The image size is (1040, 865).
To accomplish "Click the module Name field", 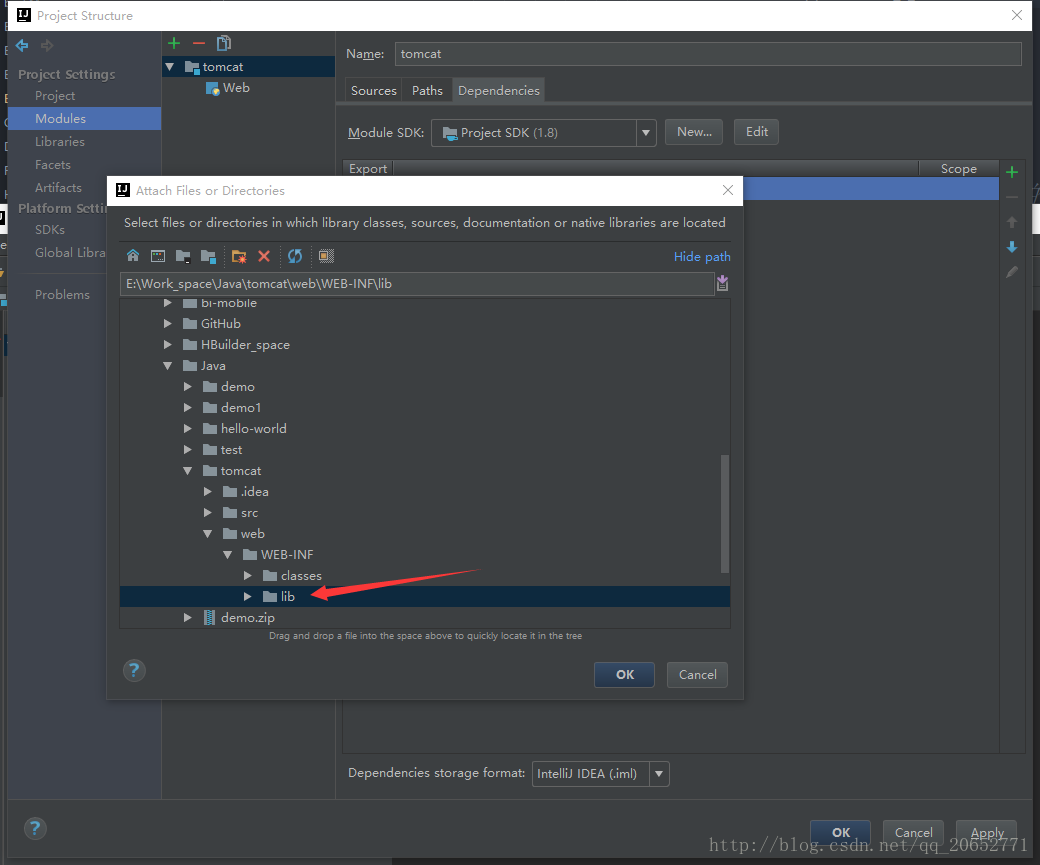I will pos(708,54).
